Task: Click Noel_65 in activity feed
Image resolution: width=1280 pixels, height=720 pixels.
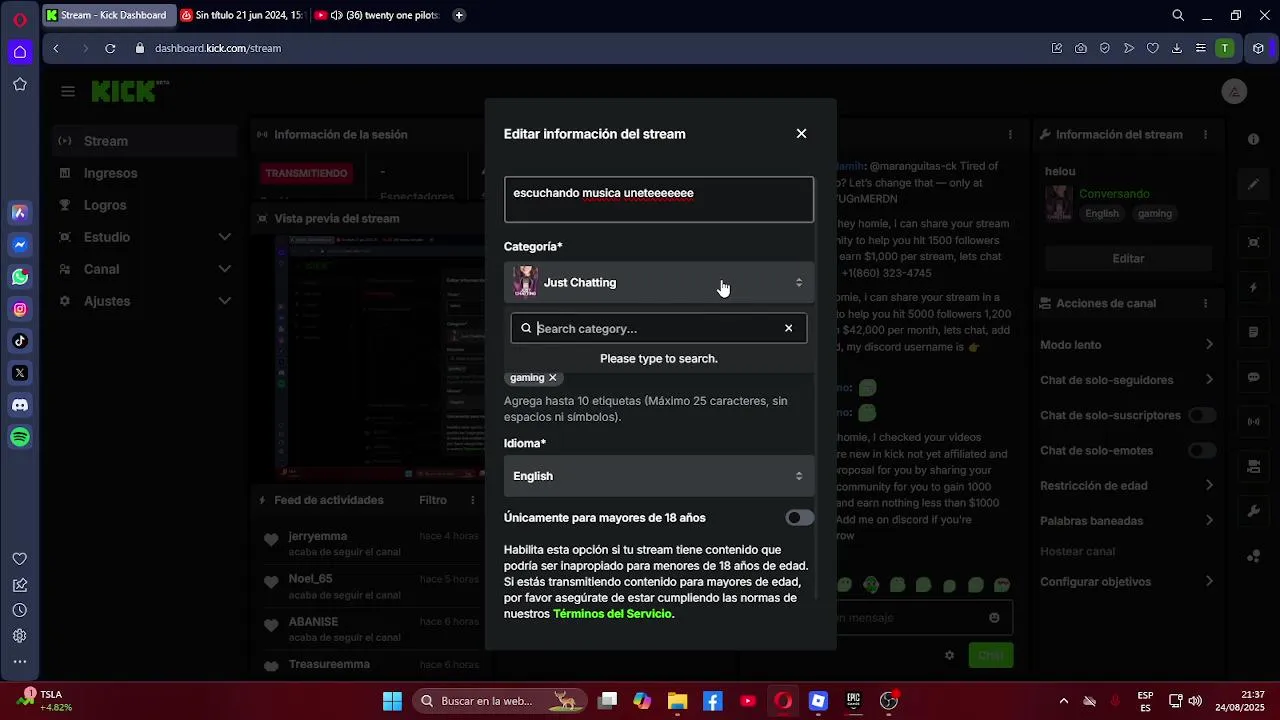Action: [310, 579]
